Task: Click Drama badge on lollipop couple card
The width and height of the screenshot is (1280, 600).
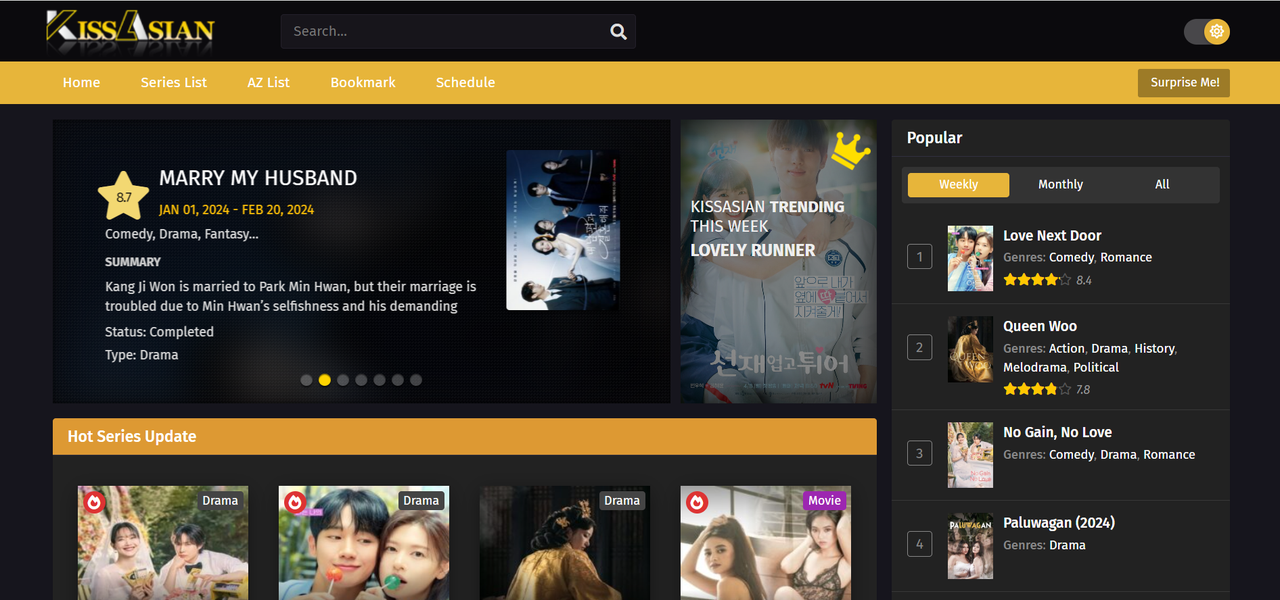Action: click(x=421, y=501)
